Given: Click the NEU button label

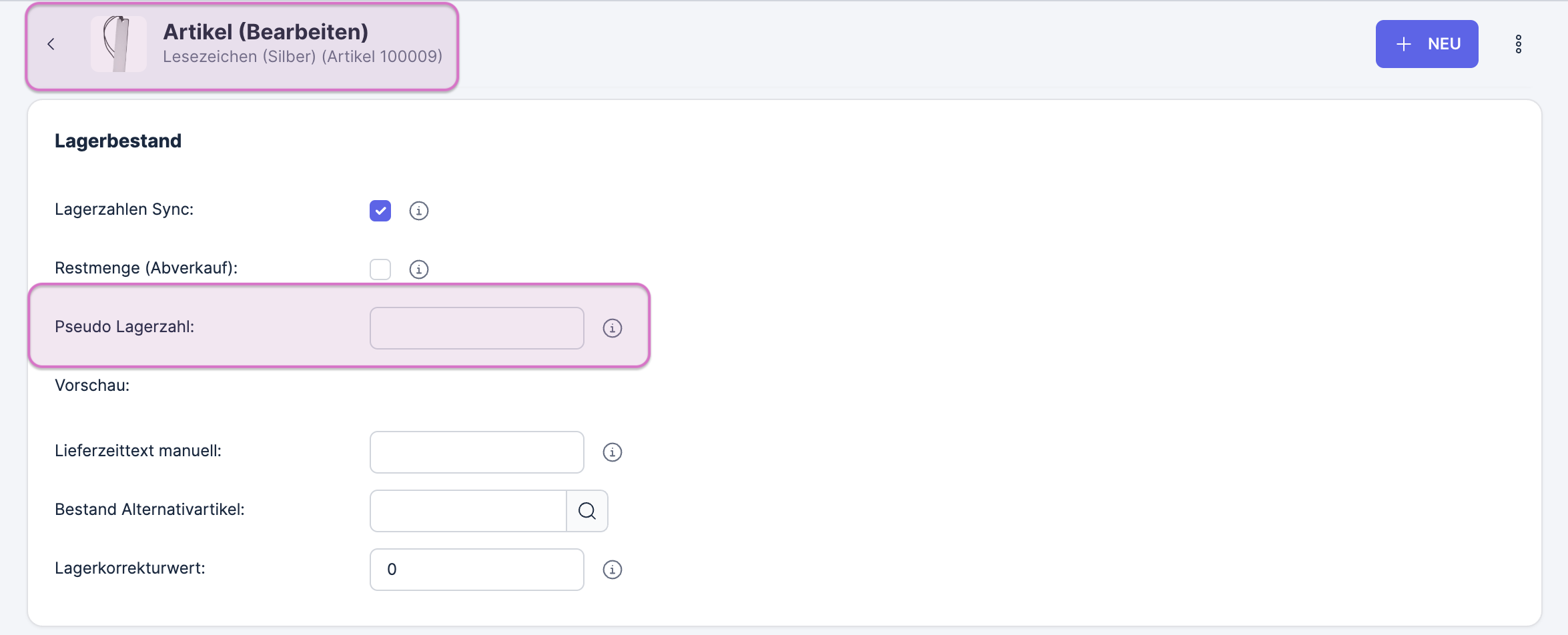Looking at the screenshot, I should [1444, 44].
